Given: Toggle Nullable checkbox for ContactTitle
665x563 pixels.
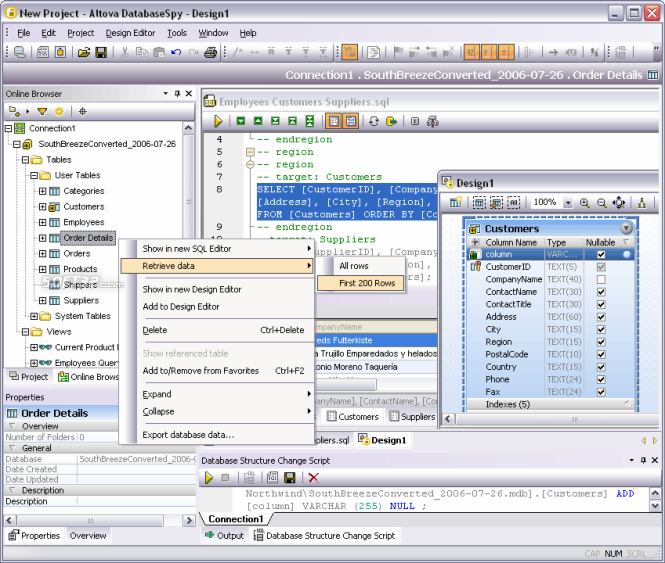Looking at the screenshot, I should pos(601,305).
